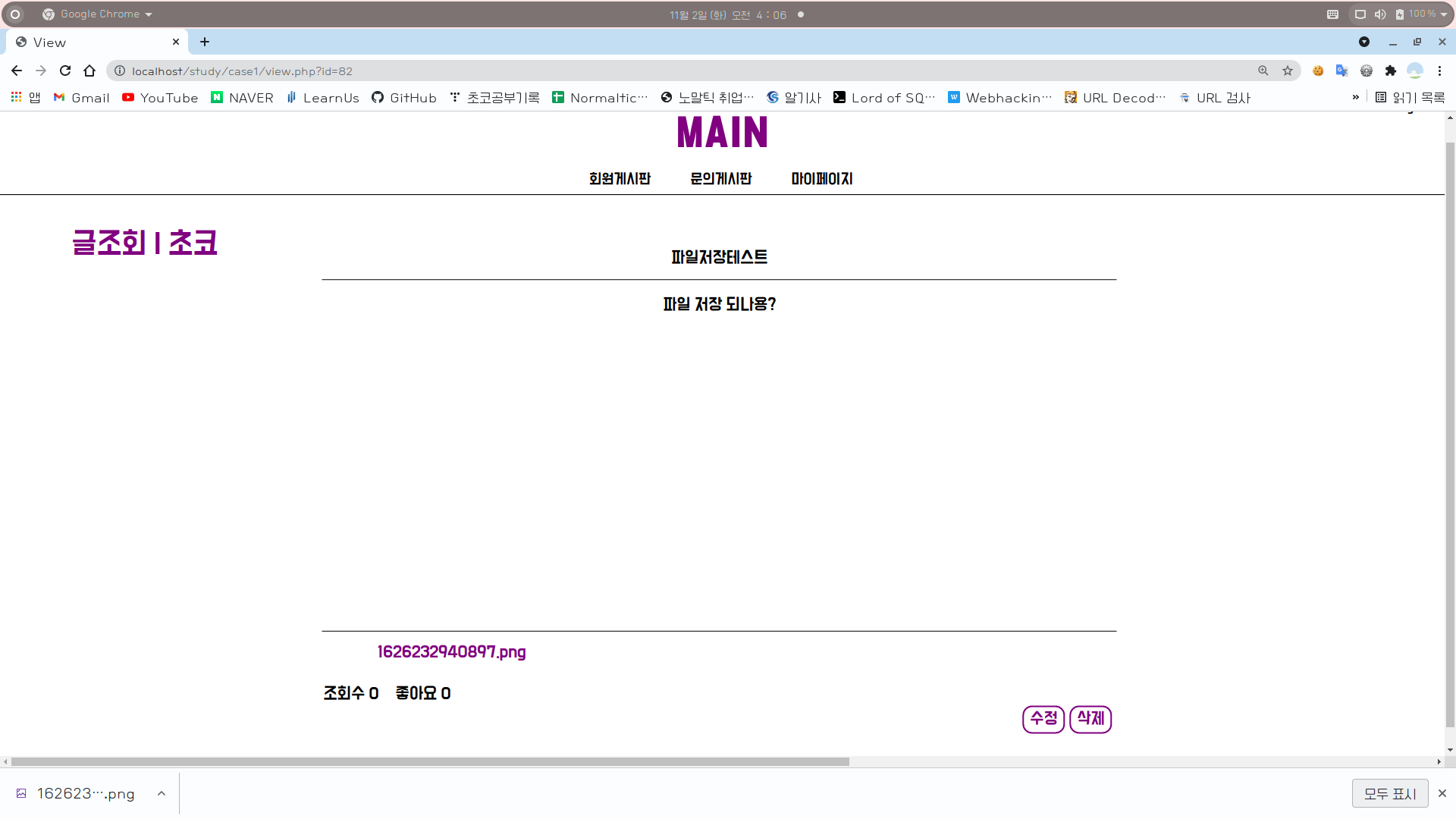Open the YouTube bookmark

click(x=160, y=98)
